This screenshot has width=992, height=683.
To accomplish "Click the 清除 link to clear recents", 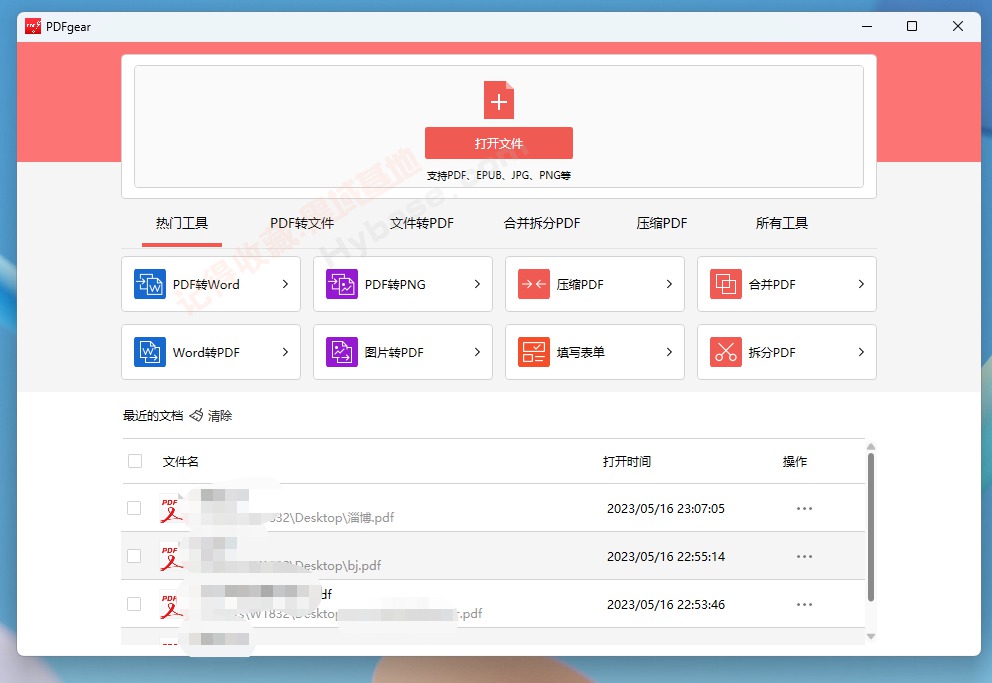I will (220, 415).
